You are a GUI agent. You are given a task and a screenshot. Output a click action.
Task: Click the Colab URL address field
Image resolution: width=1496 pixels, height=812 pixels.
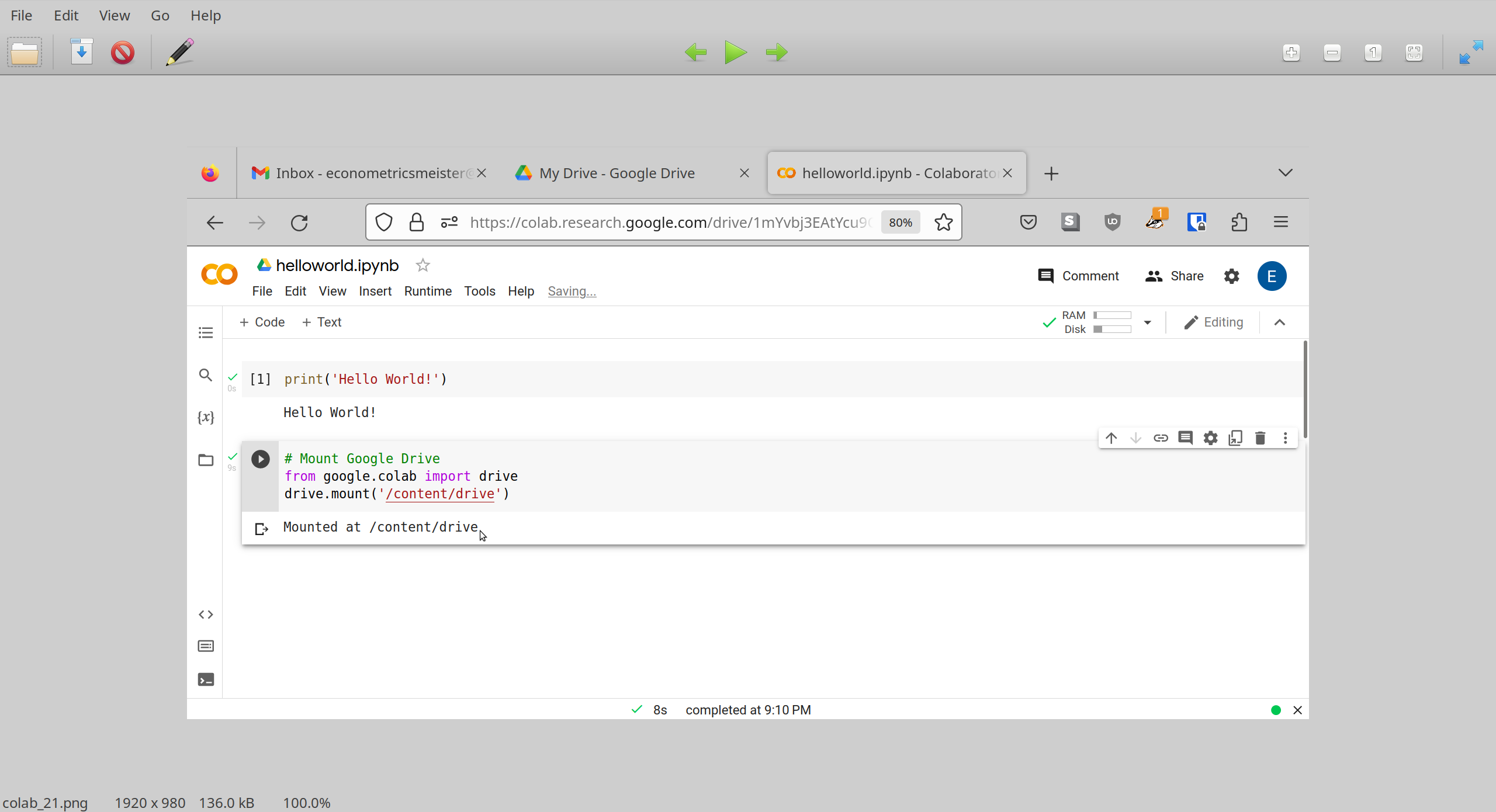(671, 223)
